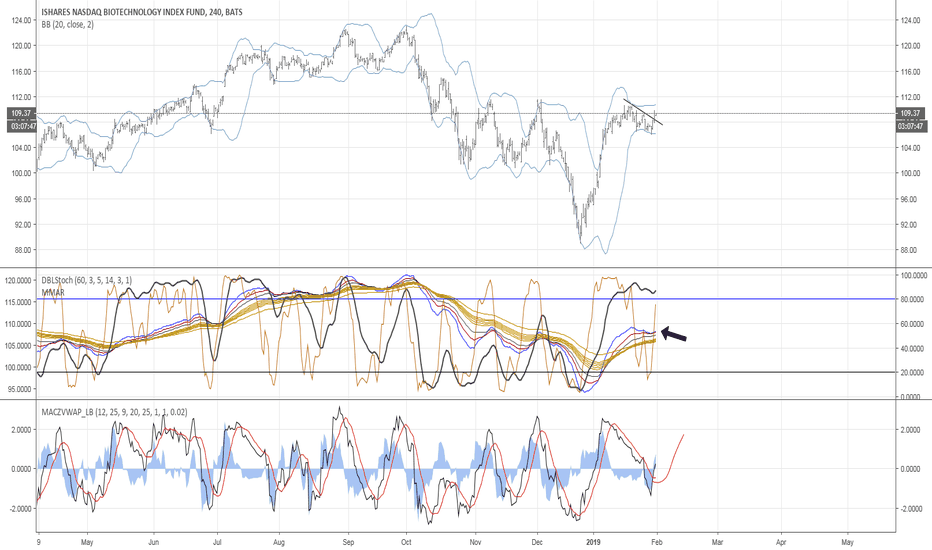Click the right 109.37 current price tag

click(911, 113)
